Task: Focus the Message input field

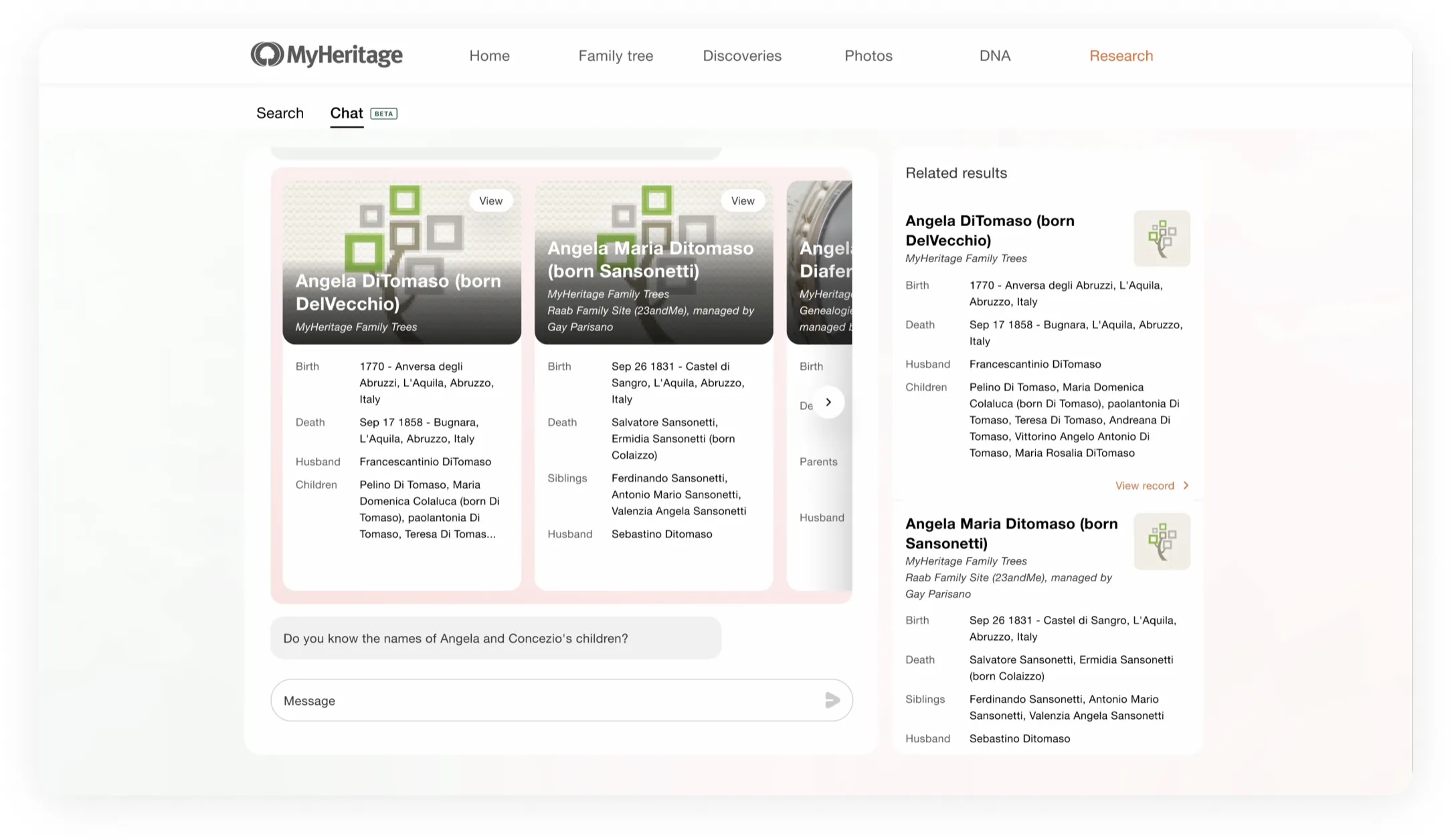Action: click(x=561, y=700)
